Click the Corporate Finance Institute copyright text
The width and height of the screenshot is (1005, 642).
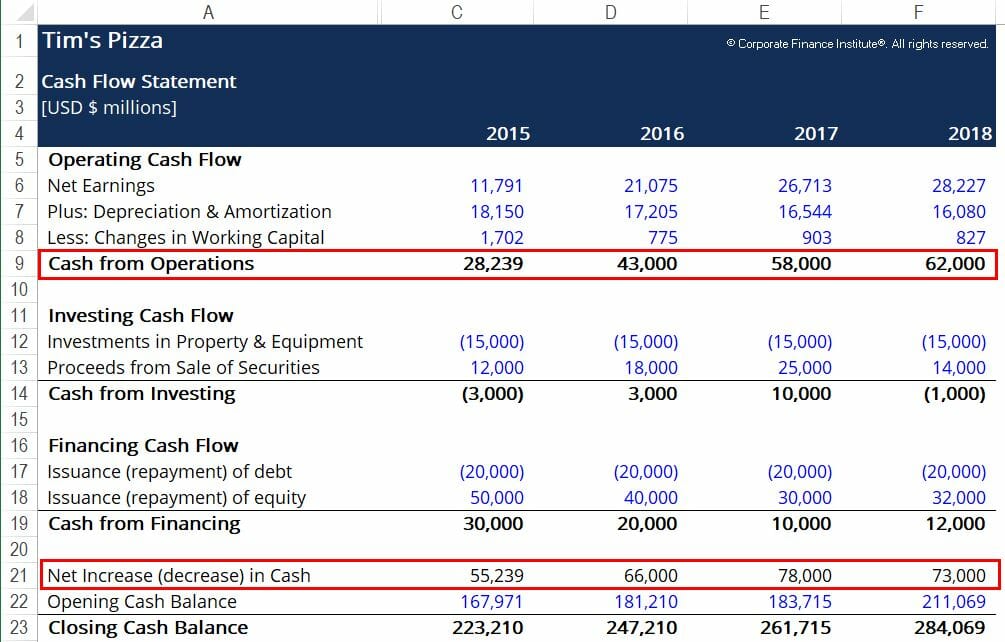pos(858,45)
